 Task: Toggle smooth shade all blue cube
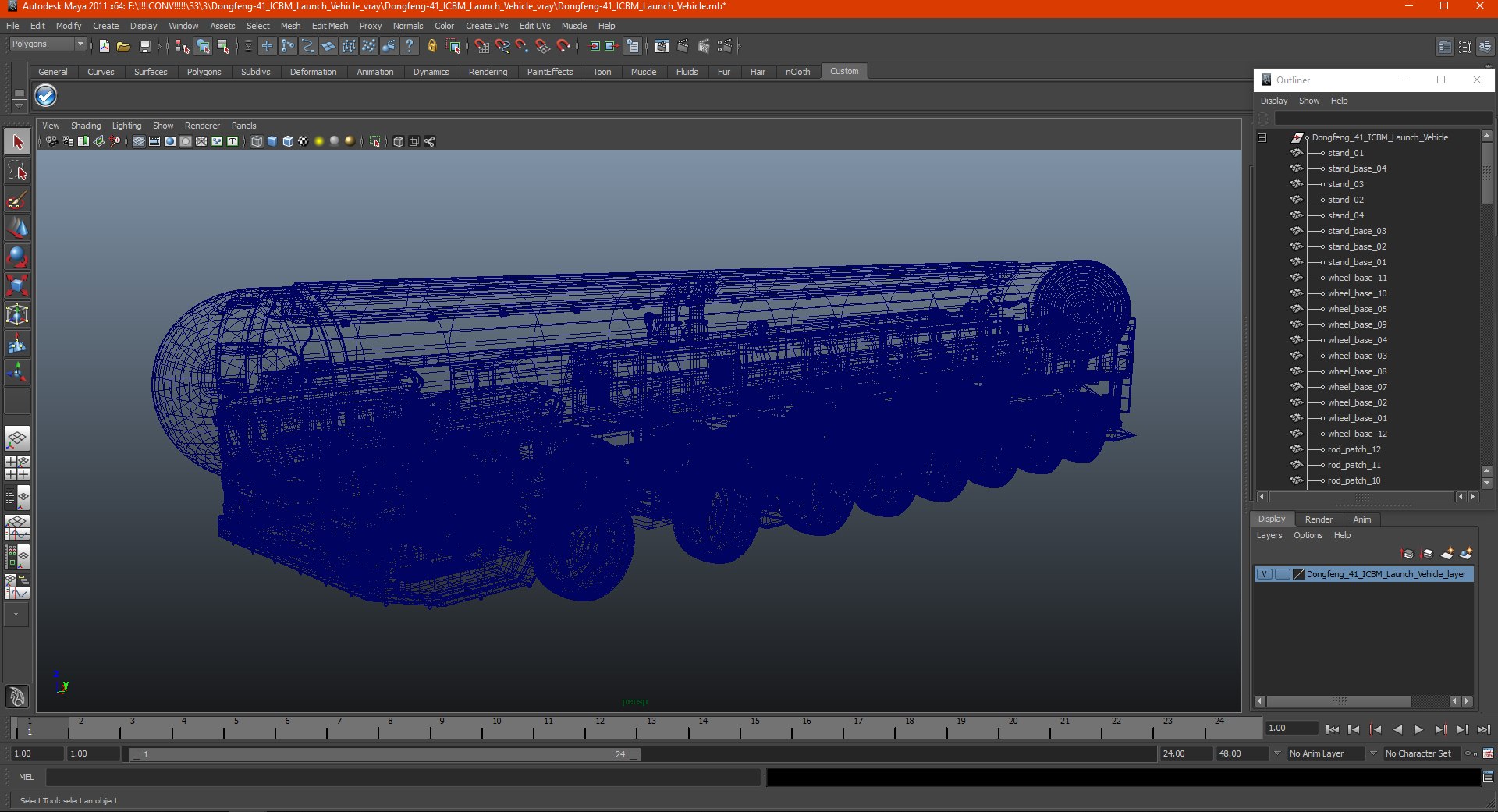coord(272,141)
